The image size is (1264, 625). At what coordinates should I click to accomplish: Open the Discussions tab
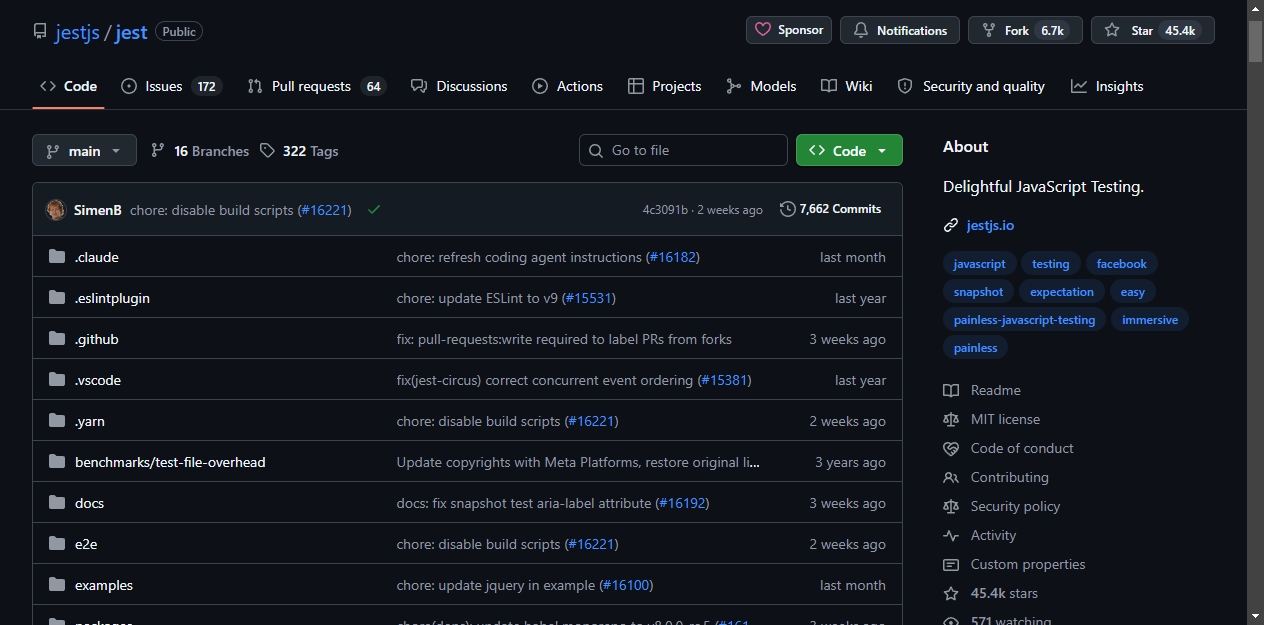coord(459,86)
